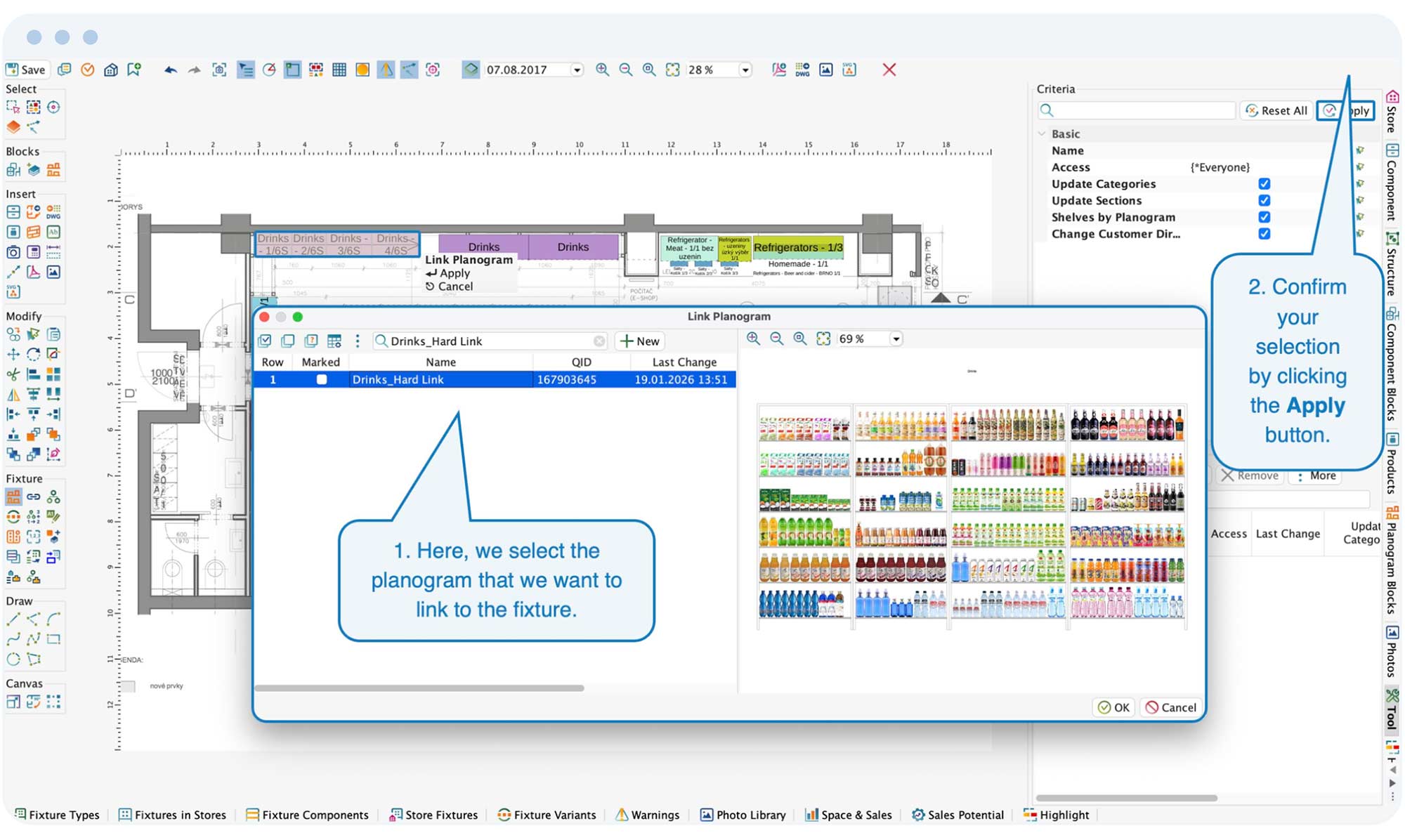Viewport: 1405px width, 840px height.
Task: Choose Cancel in the Link Planogram context menu
Action: tap(449, 287)
